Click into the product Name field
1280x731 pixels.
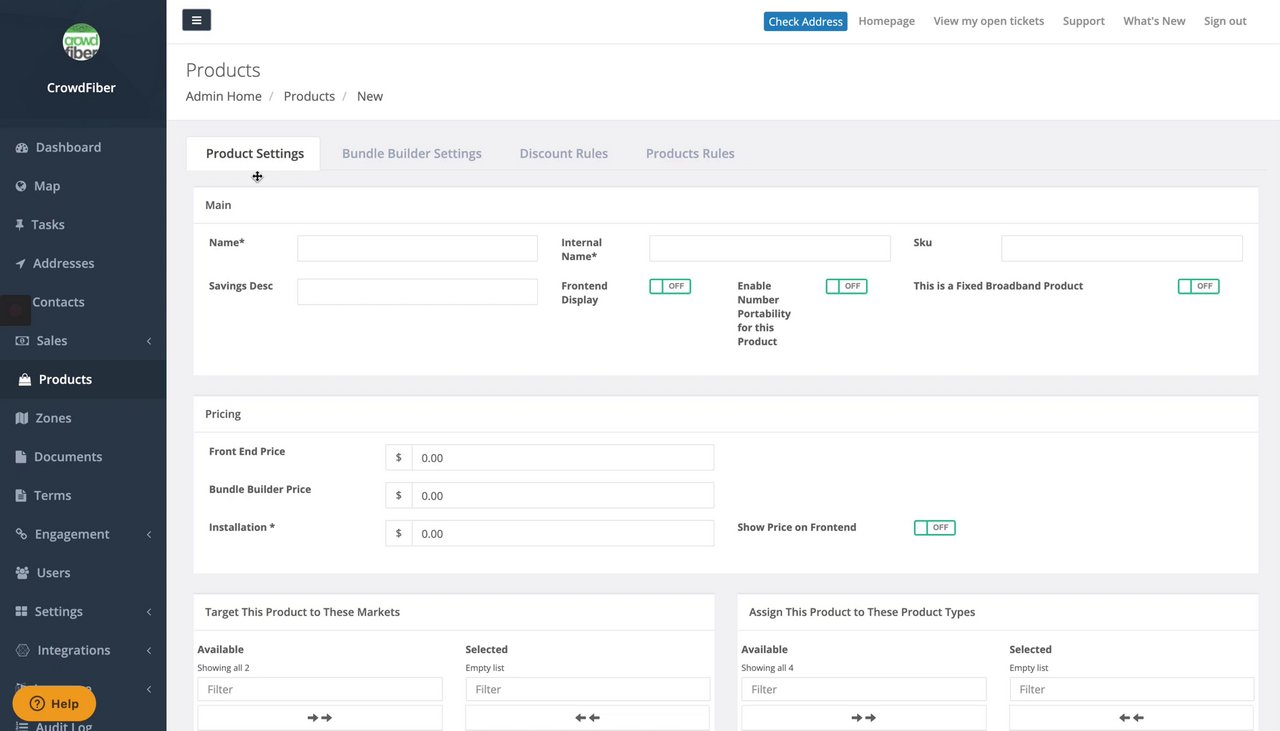pos(417,248)
